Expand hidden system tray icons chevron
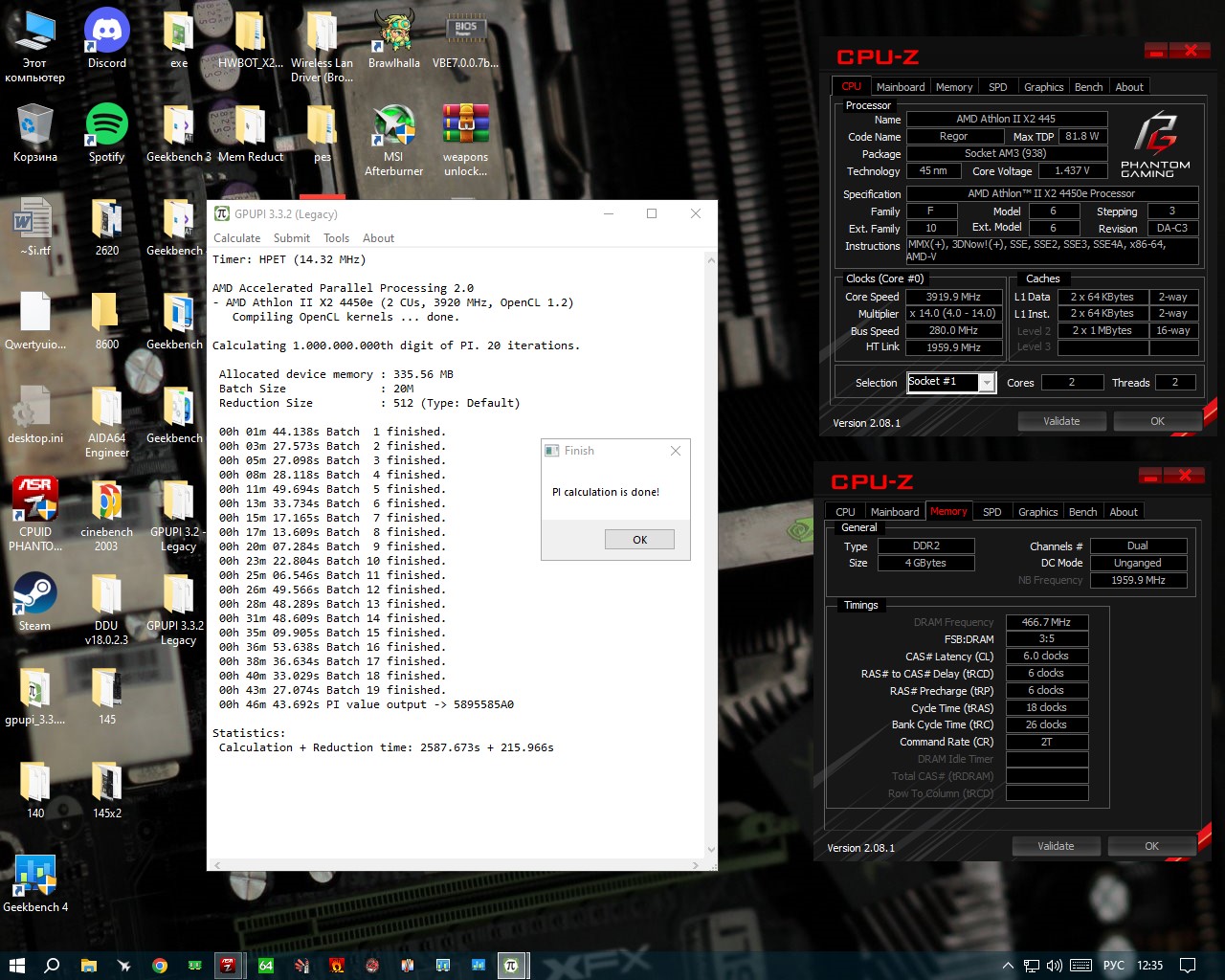Screen dimensions: 1225x980 click(1008, 966)
